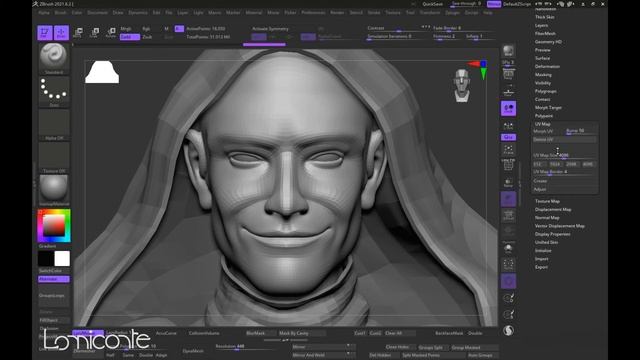Select the Draw mode button

[61, 33]
